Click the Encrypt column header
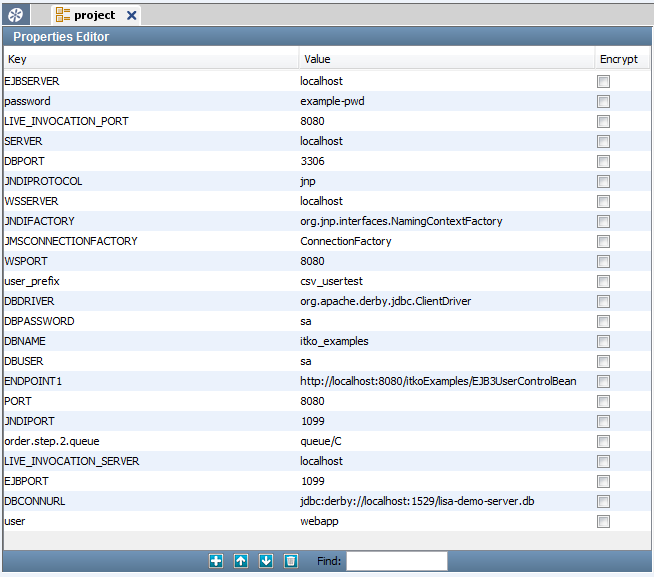 point(621,59)
